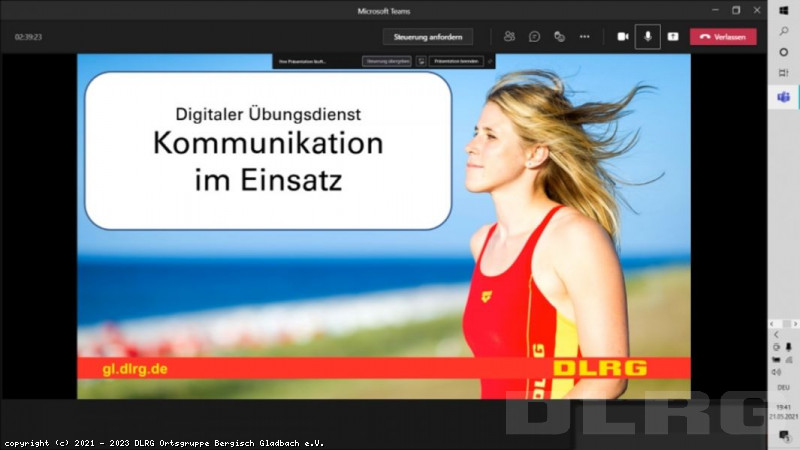Click the share content icon

click(x=673, y=37)
